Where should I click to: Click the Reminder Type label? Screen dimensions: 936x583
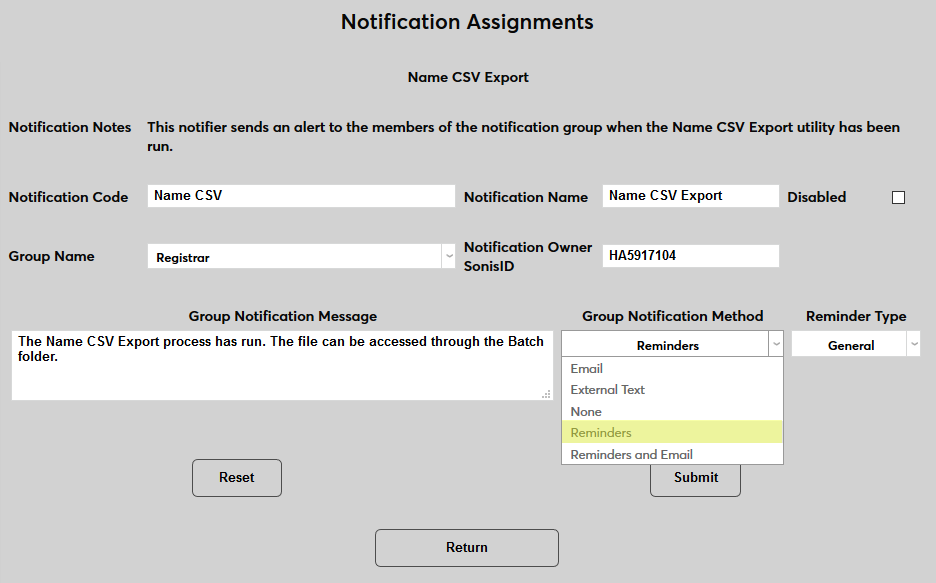(x=856, y=316)
